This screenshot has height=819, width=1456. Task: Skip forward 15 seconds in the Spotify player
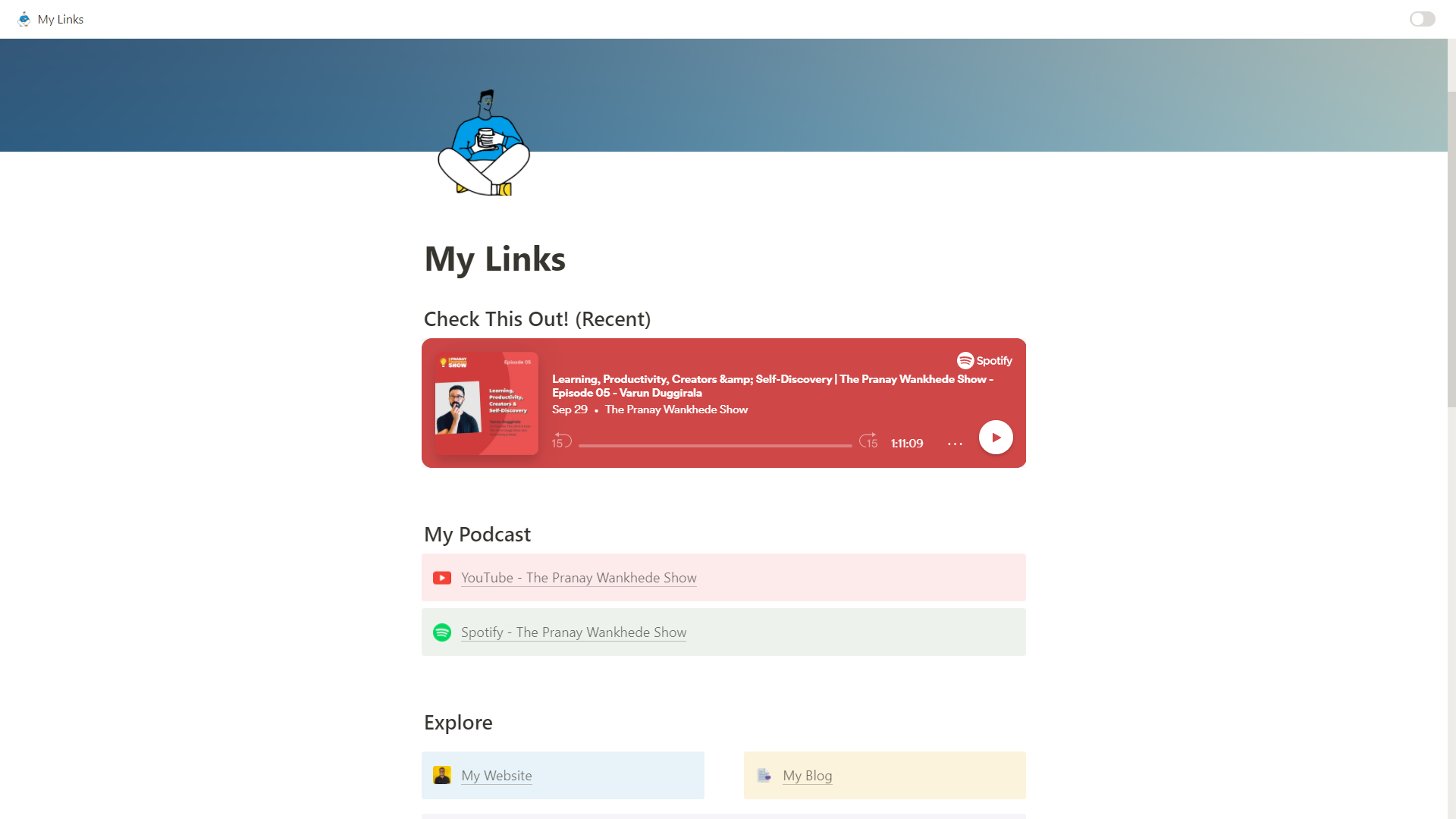(868, 442)
